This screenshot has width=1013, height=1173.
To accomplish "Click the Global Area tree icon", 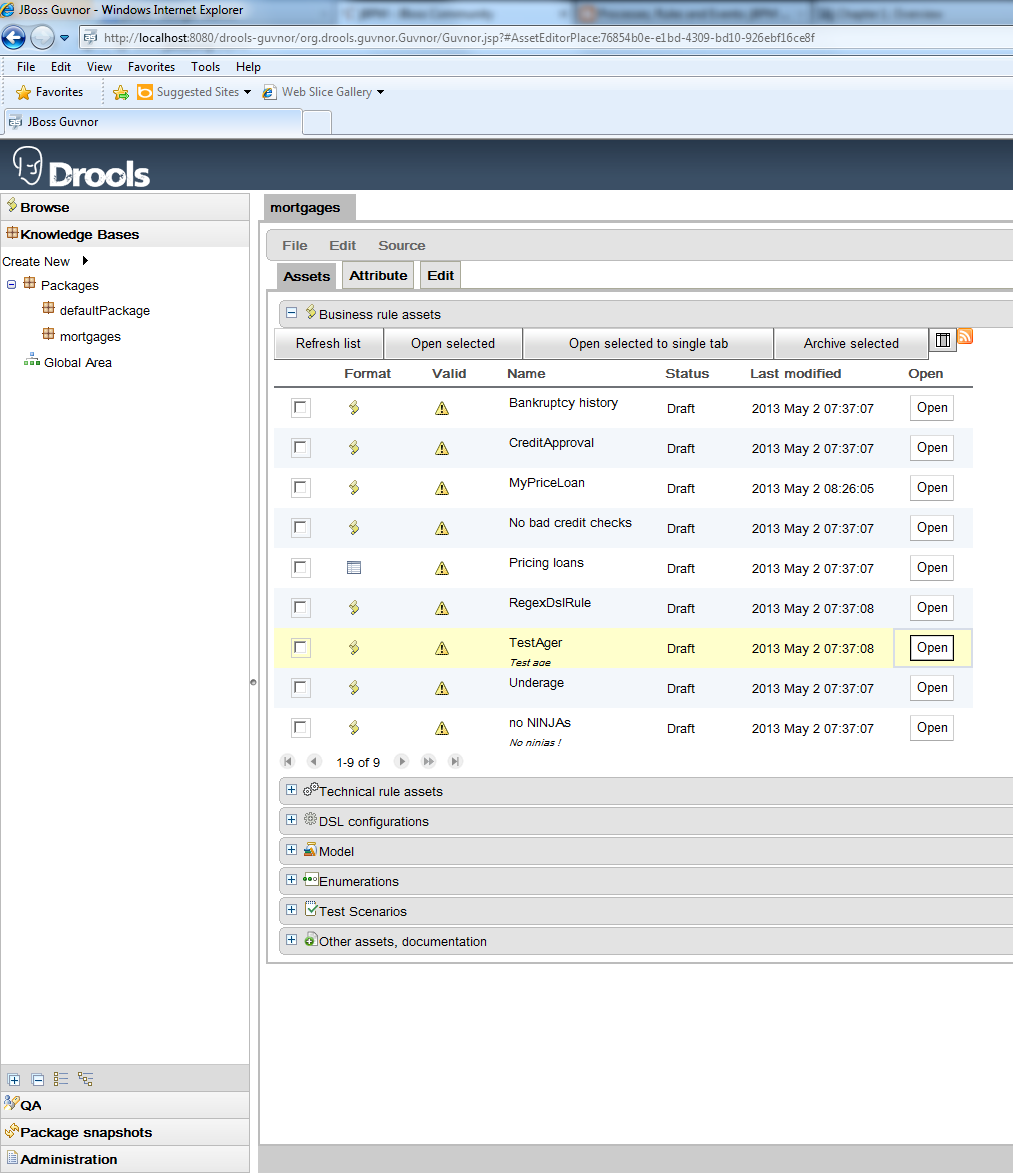I will 32,362.
